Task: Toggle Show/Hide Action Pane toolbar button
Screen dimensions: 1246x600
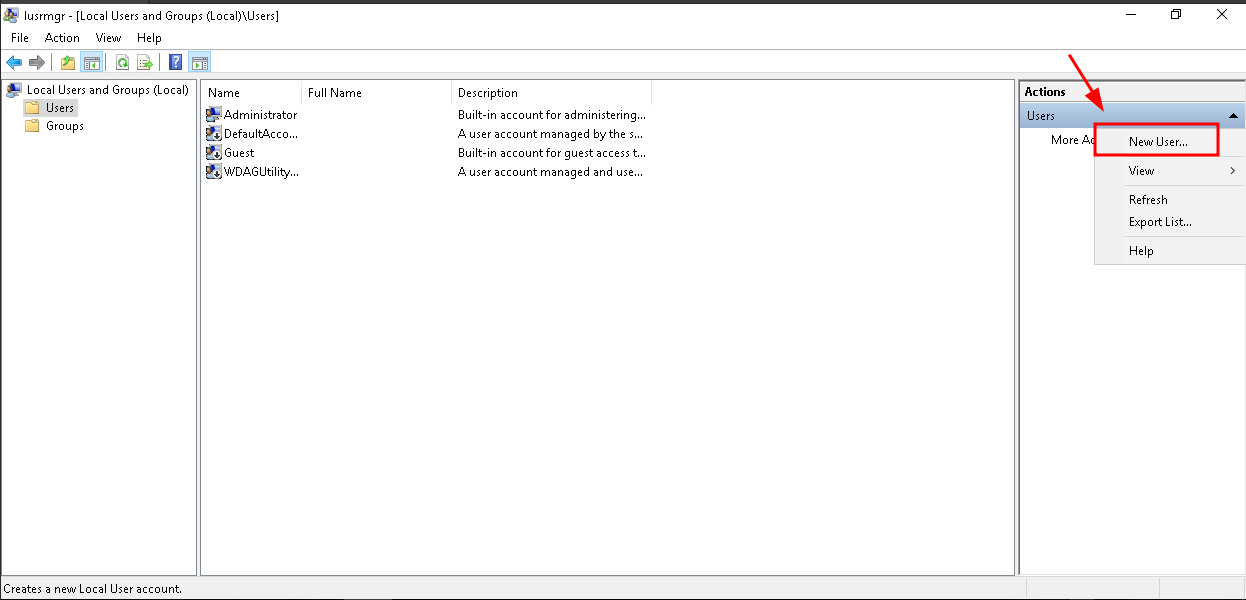Action: coord(199,62)
